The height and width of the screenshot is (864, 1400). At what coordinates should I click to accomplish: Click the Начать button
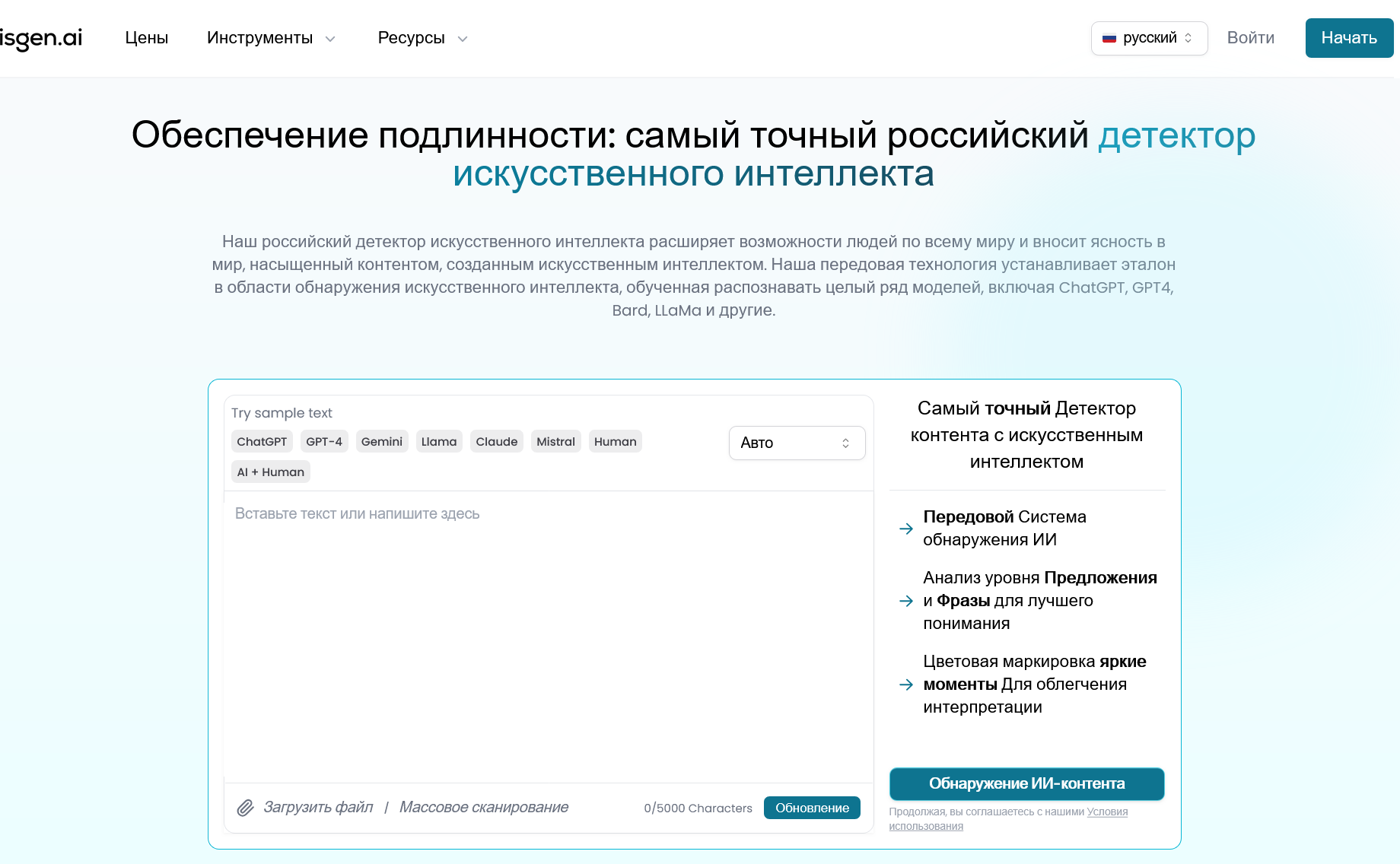(1349, 37)
